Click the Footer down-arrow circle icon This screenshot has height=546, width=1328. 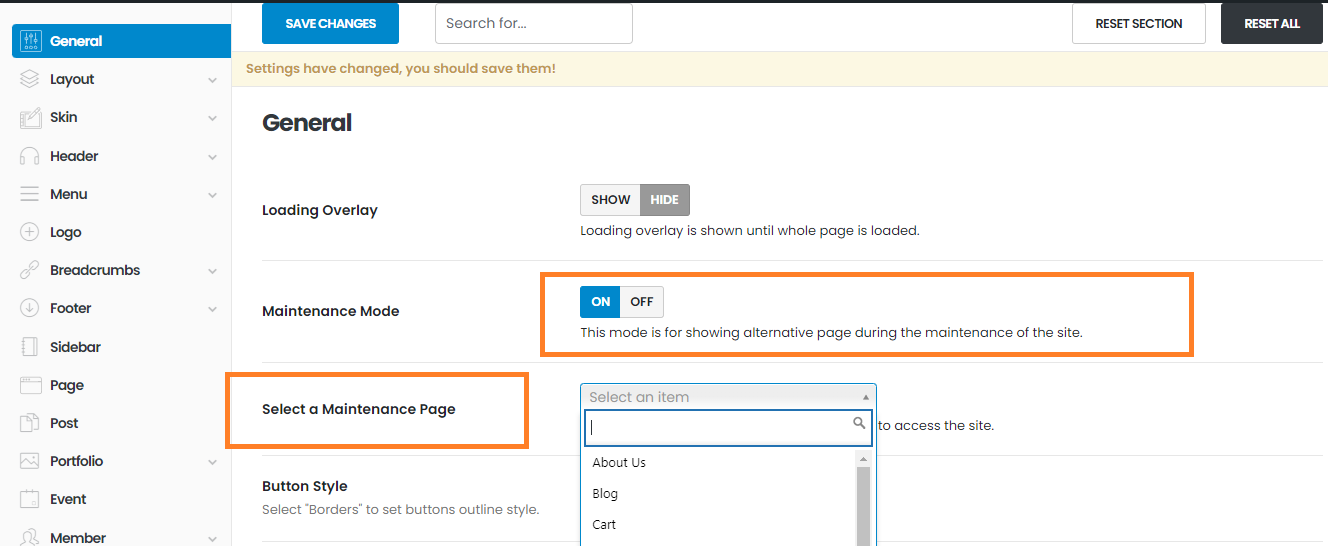pos(30,308)
